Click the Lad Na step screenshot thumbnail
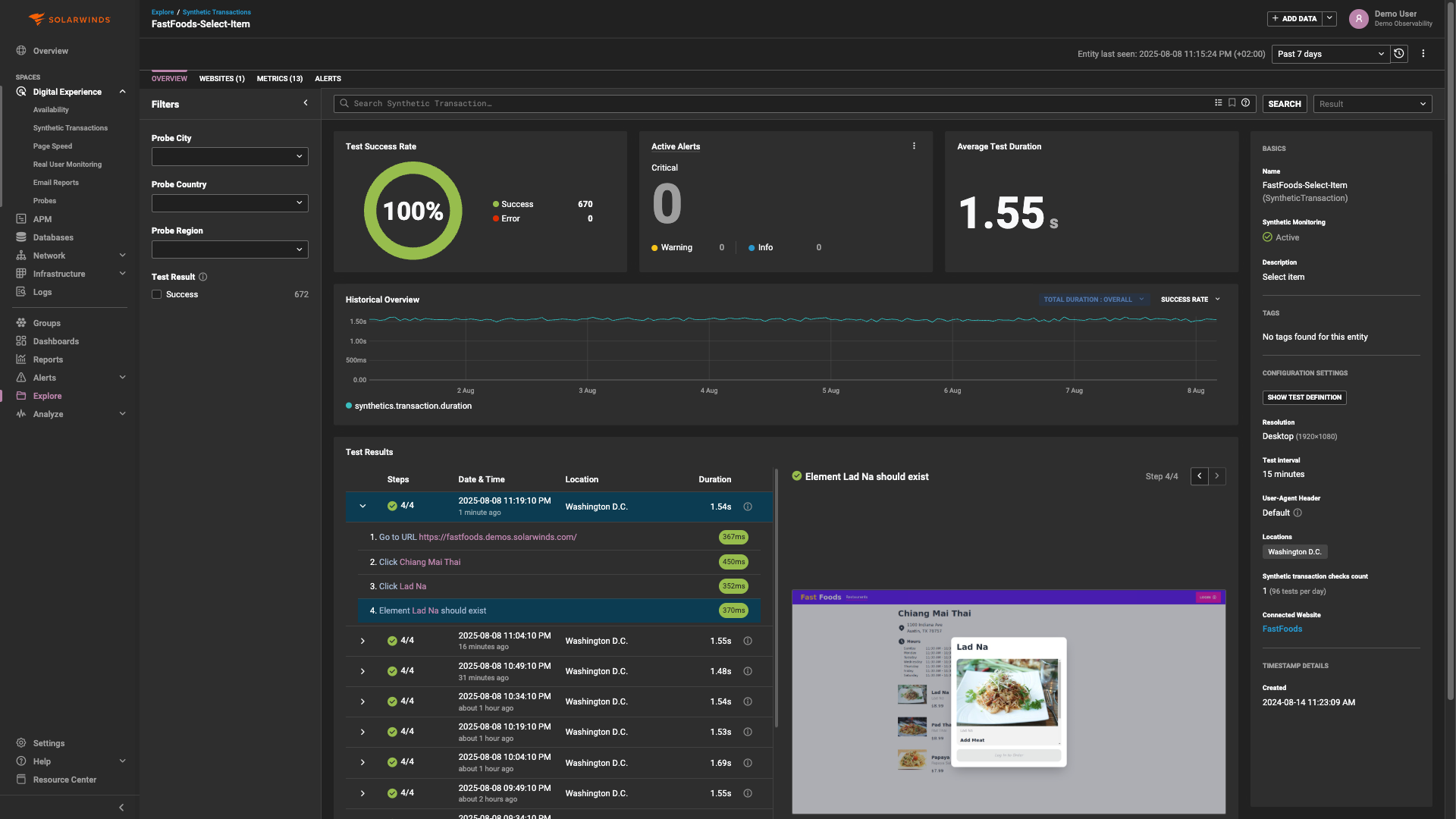This screenshot has width=1456, height=819. pos(1008,701)
